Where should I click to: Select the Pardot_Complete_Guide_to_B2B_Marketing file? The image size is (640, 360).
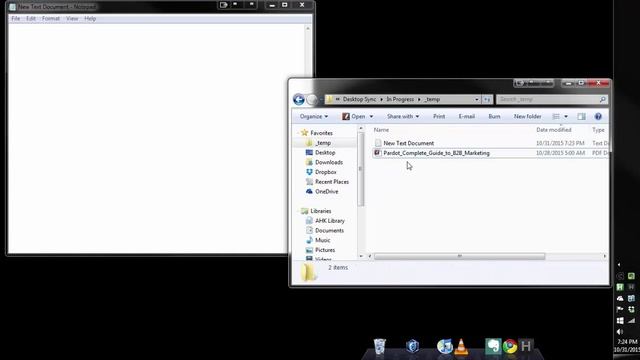tap(436, 153)
